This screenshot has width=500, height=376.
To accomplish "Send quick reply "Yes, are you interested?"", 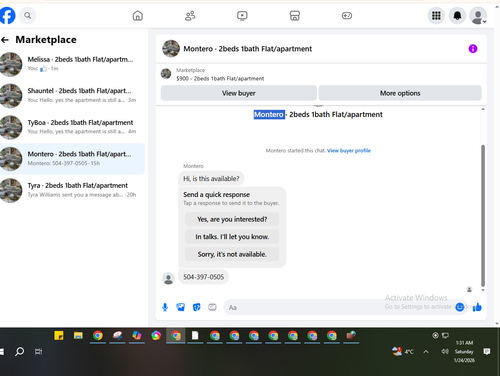I will click(x=232, y=219).
